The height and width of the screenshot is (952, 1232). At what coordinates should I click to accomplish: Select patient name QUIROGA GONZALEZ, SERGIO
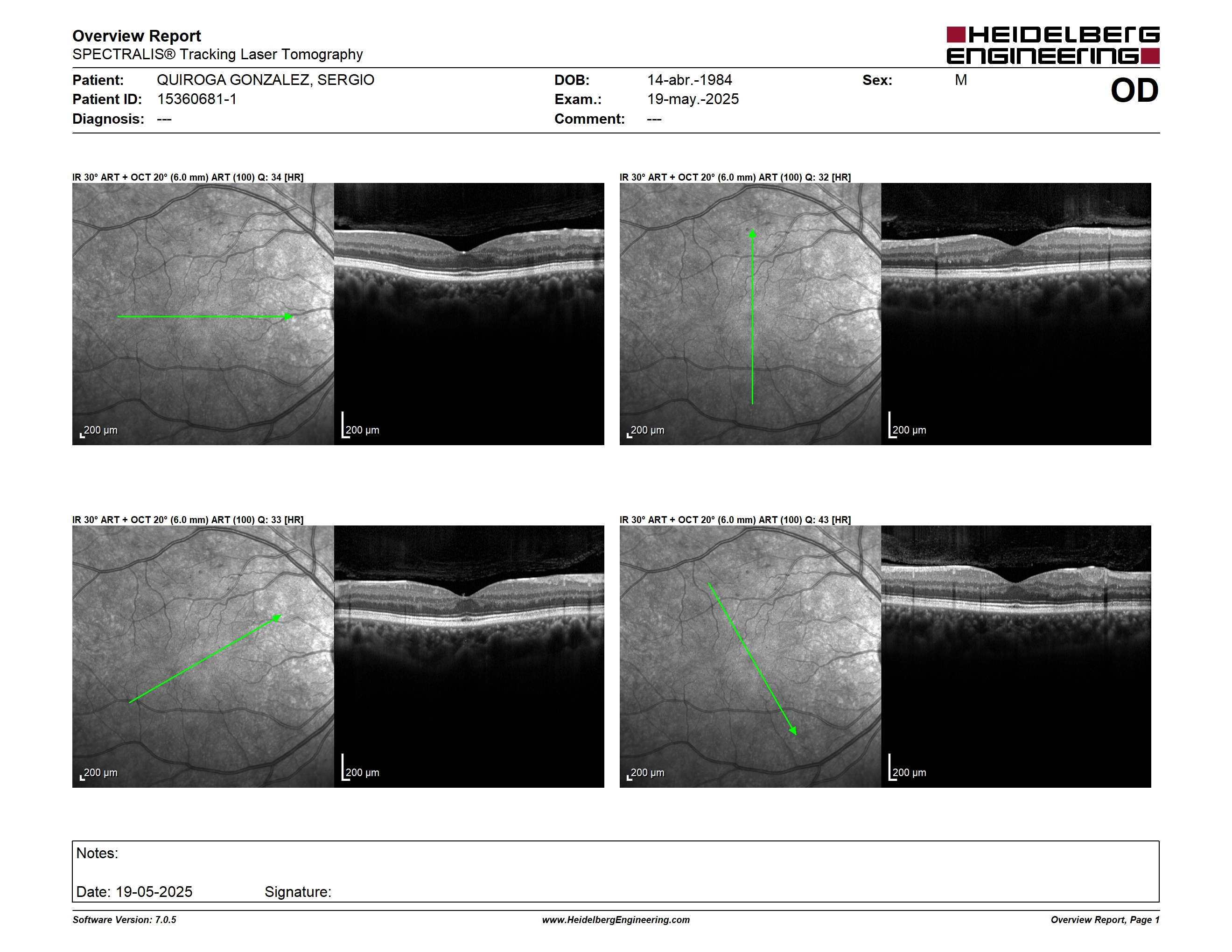tap(265, 80)
